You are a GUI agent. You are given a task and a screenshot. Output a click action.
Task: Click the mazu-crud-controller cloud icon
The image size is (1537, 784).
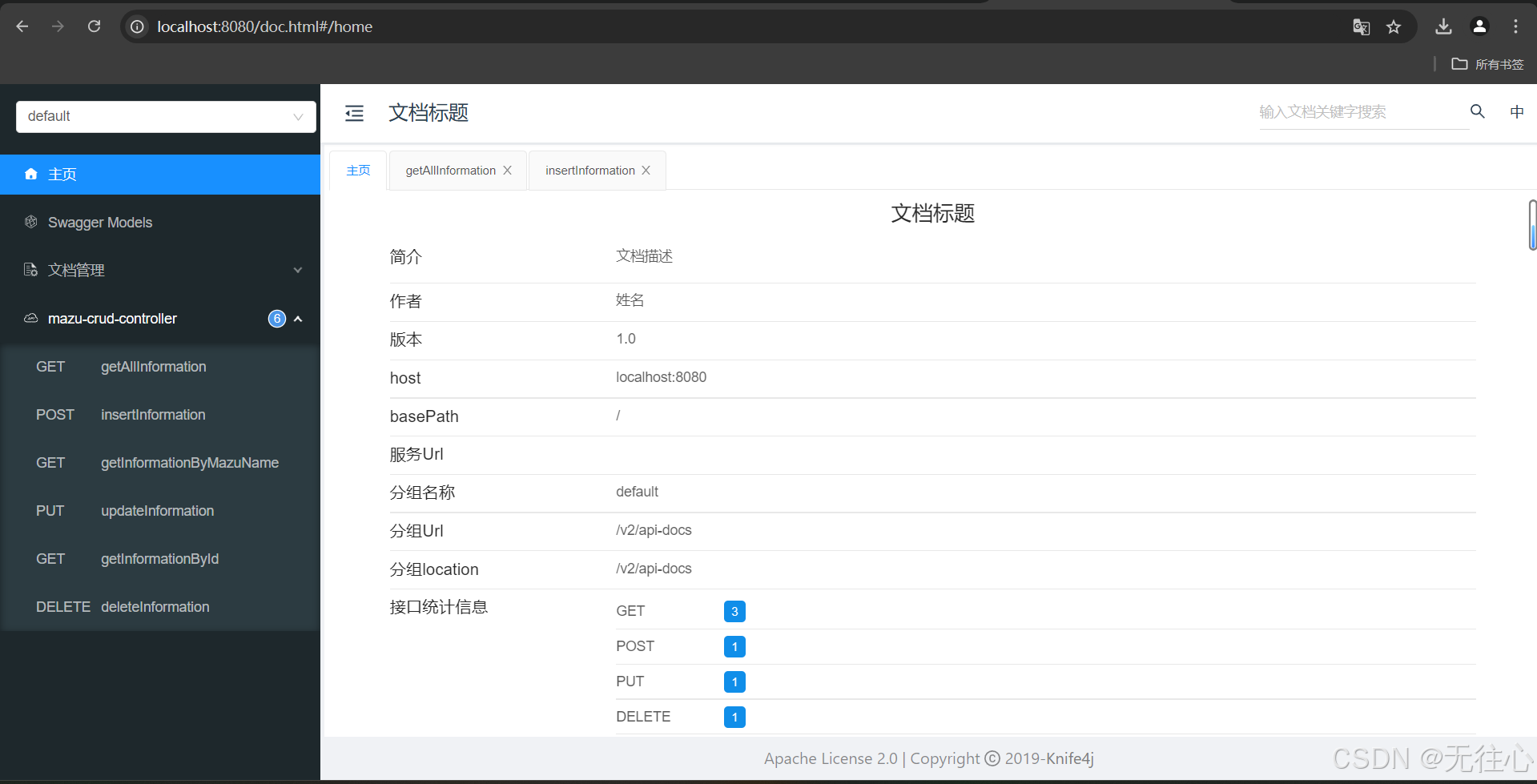point(31,318)
